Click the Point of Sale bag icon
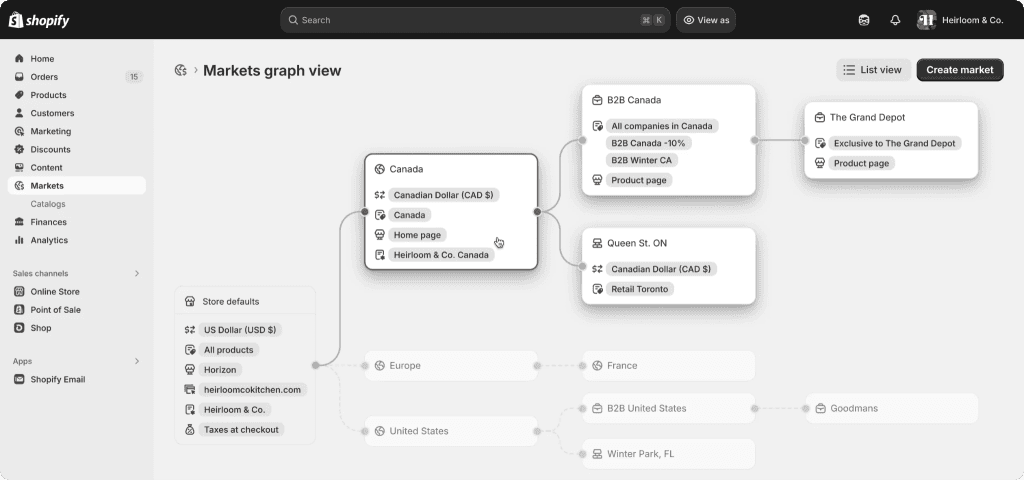Image resolution: width=1024 pixels, height=480 pixels. 19,310
